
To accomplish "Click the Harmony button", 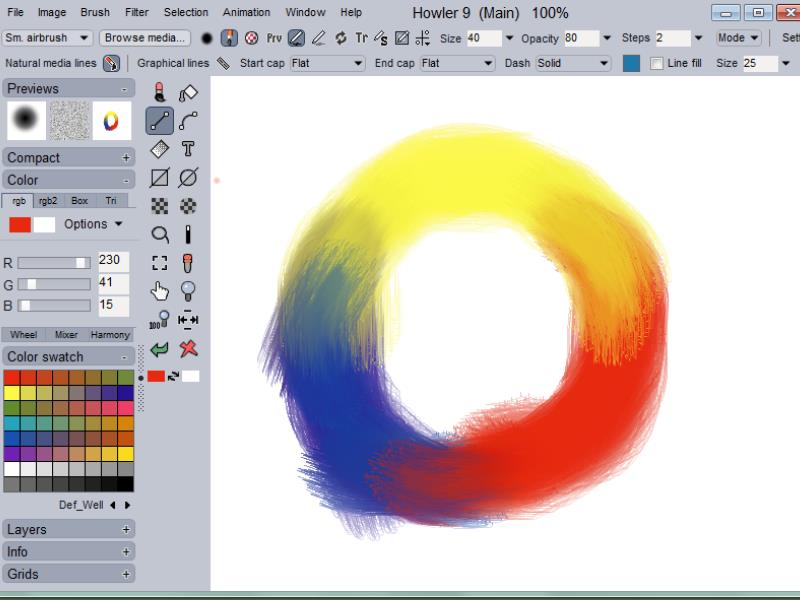I will [x=110, y=335].
